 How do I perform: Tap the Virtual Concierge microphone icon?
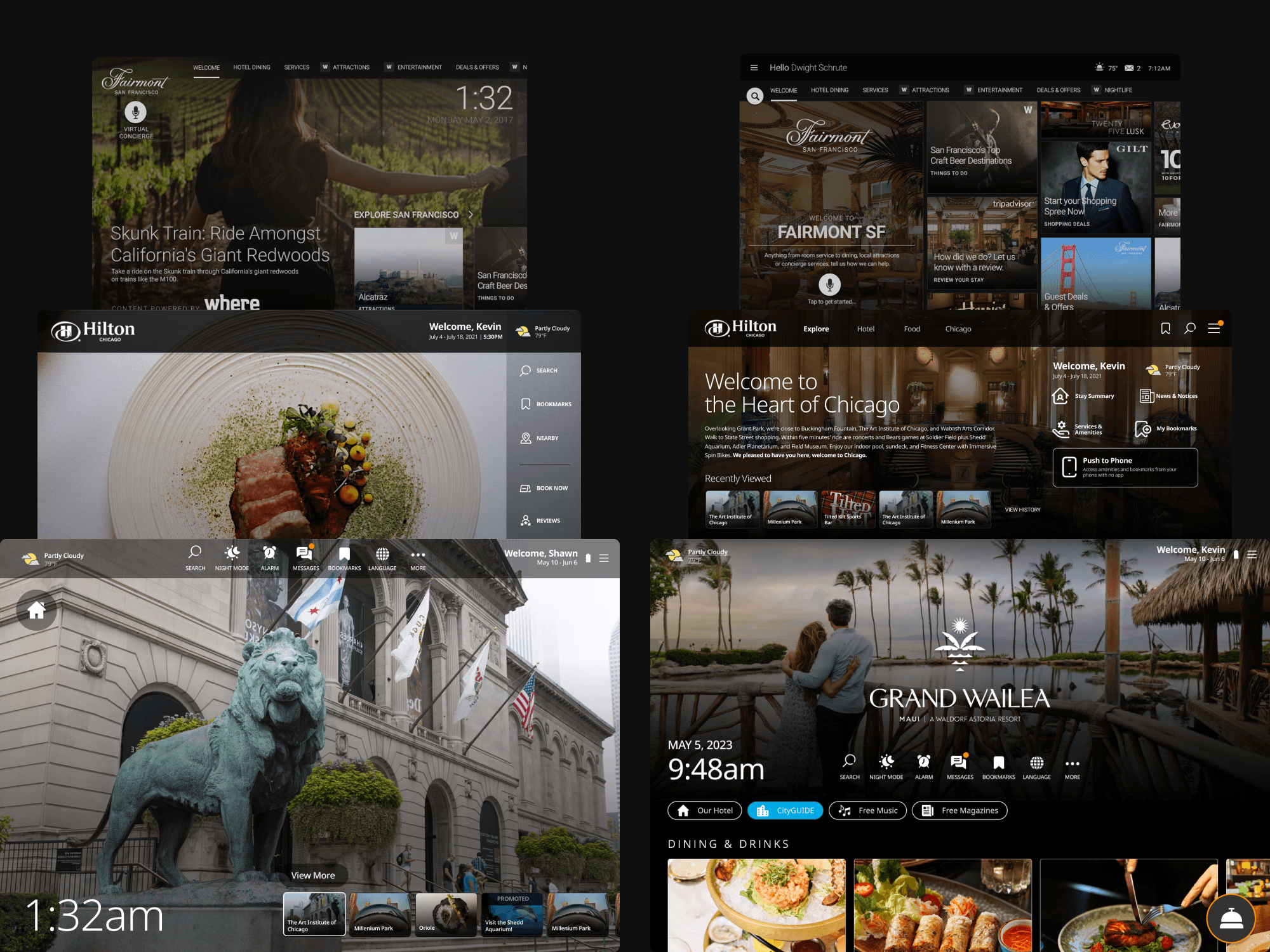click(135, 112)
